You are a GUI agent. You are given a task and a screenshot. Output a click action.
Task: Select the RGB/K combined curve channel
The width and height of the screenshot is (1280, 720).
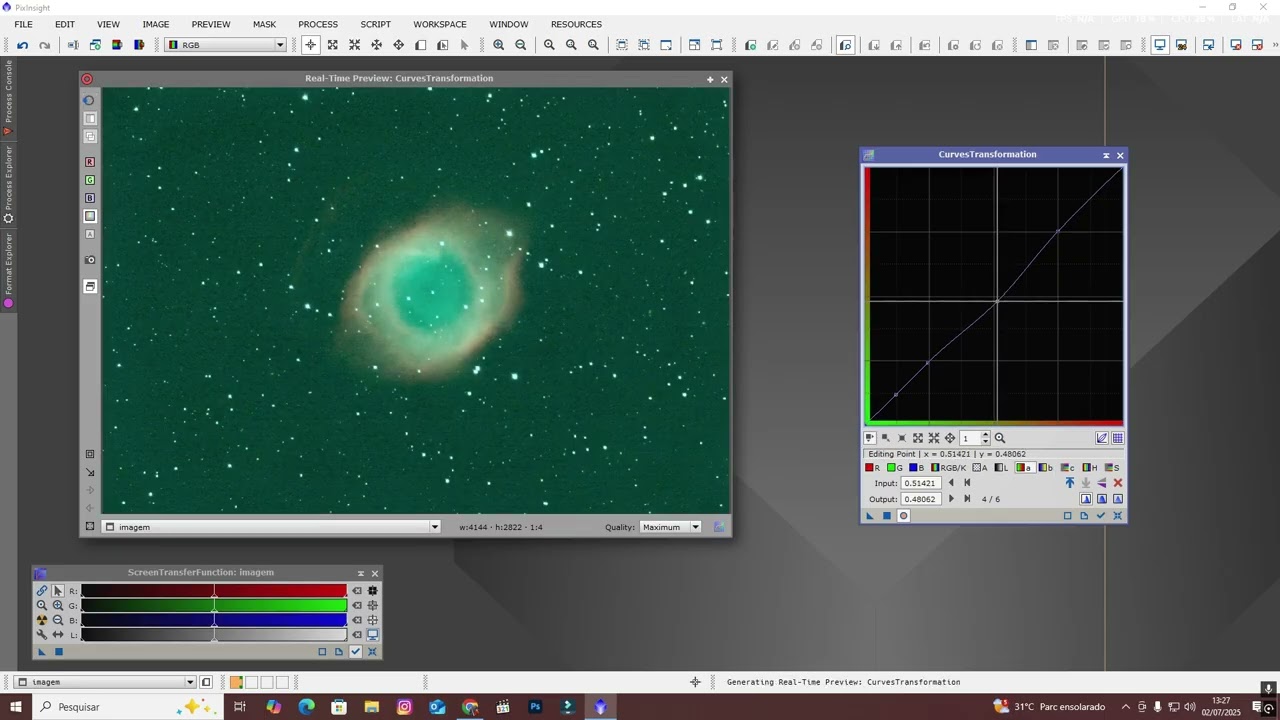point(949,468)
